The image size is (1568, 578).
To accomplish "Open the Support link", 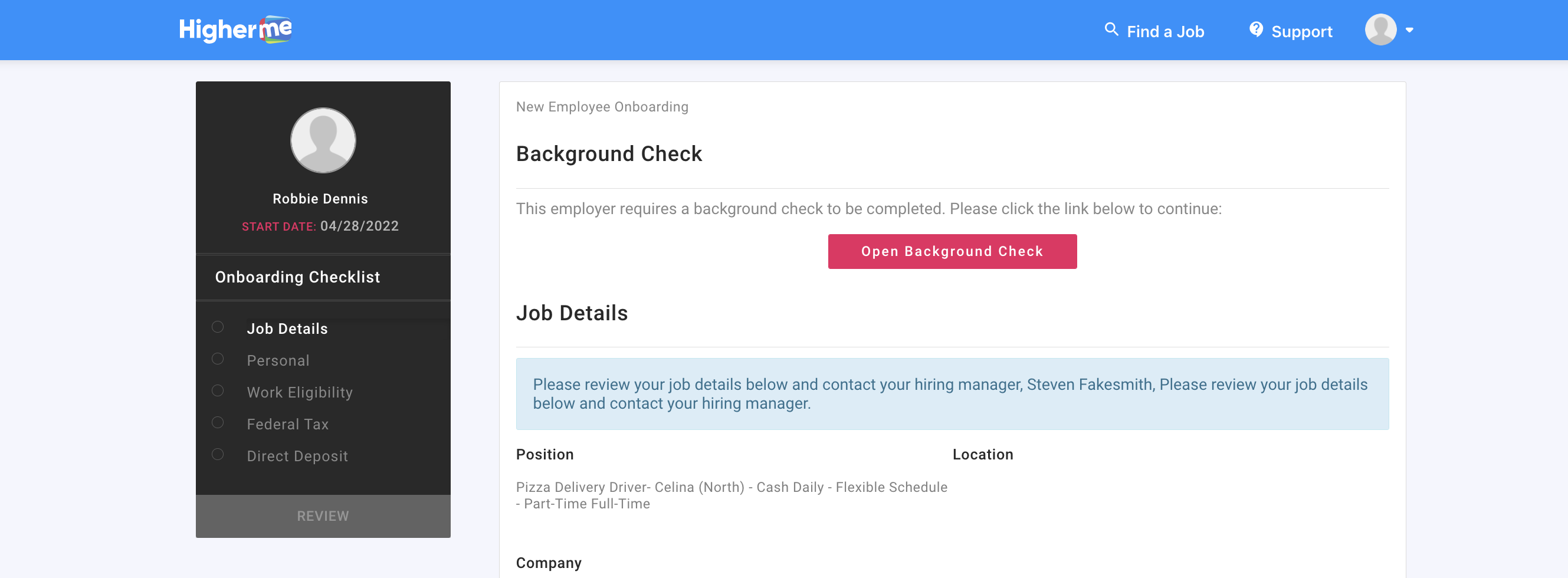I will (x=1301, y=32).
